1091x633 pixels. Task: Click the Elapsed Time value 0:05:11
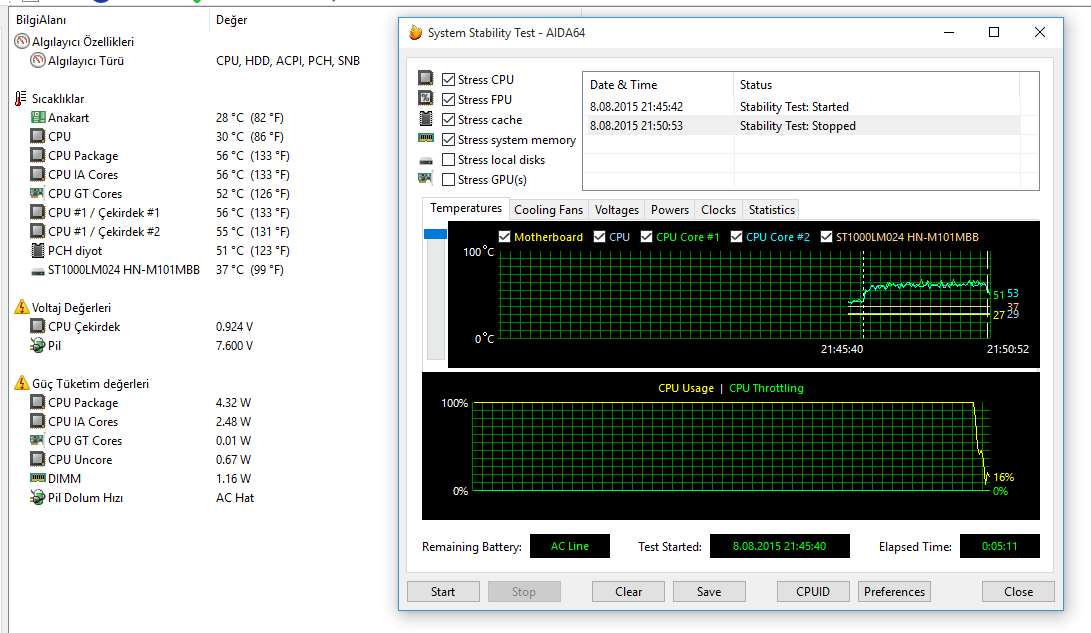pyautogui.click(x=999, y=546)
